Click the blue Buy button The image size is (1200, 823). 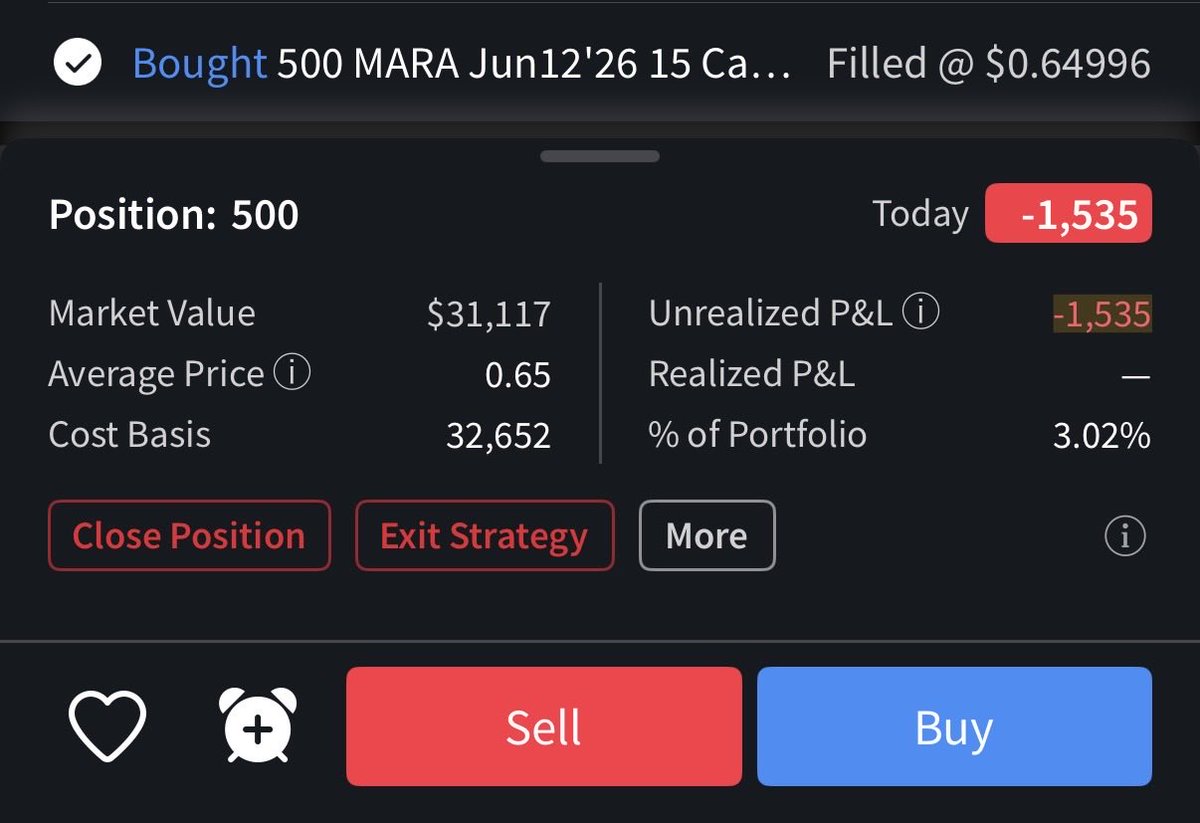coord(954,726)
